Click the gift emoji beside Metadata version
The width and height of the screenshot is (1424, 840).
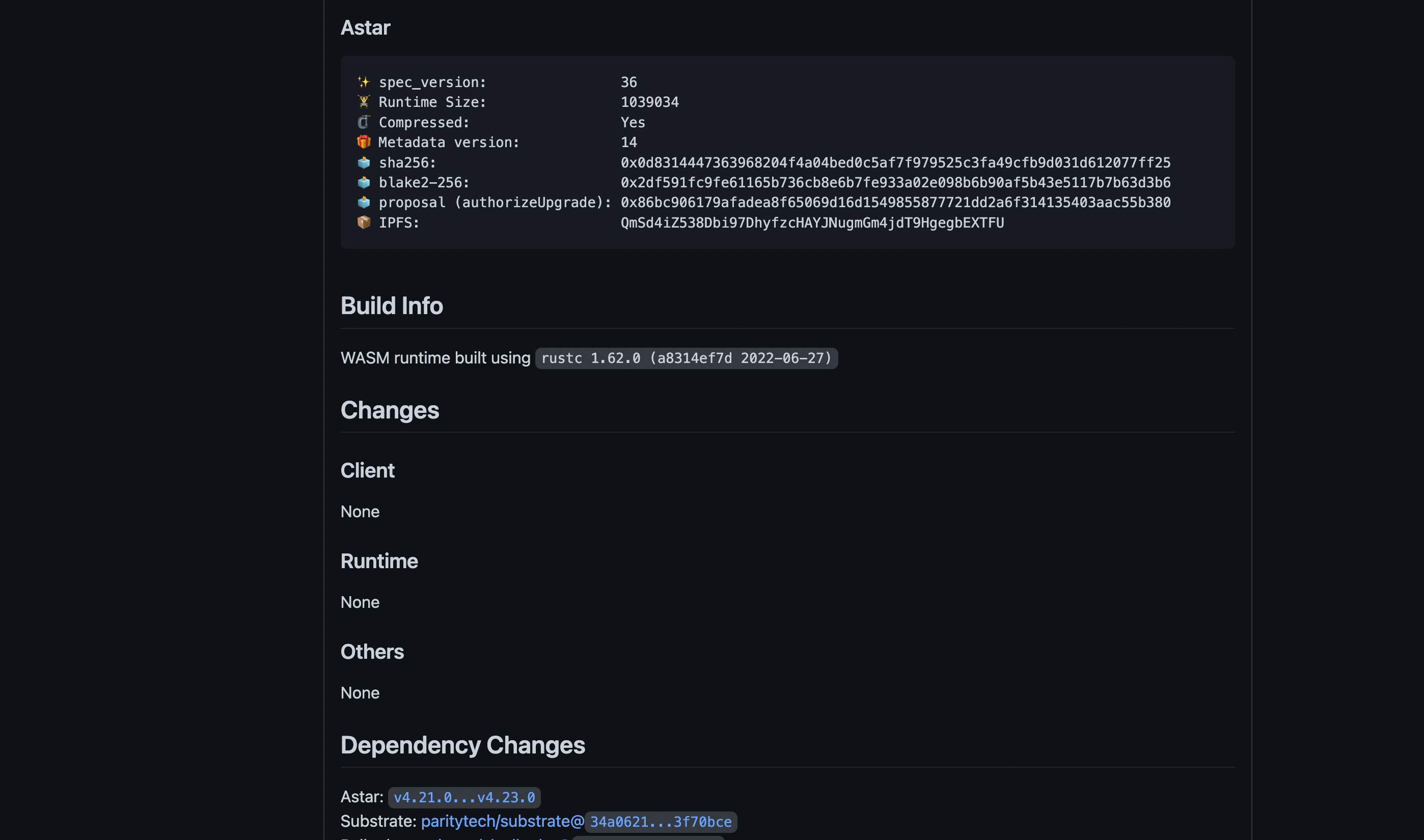364,142
